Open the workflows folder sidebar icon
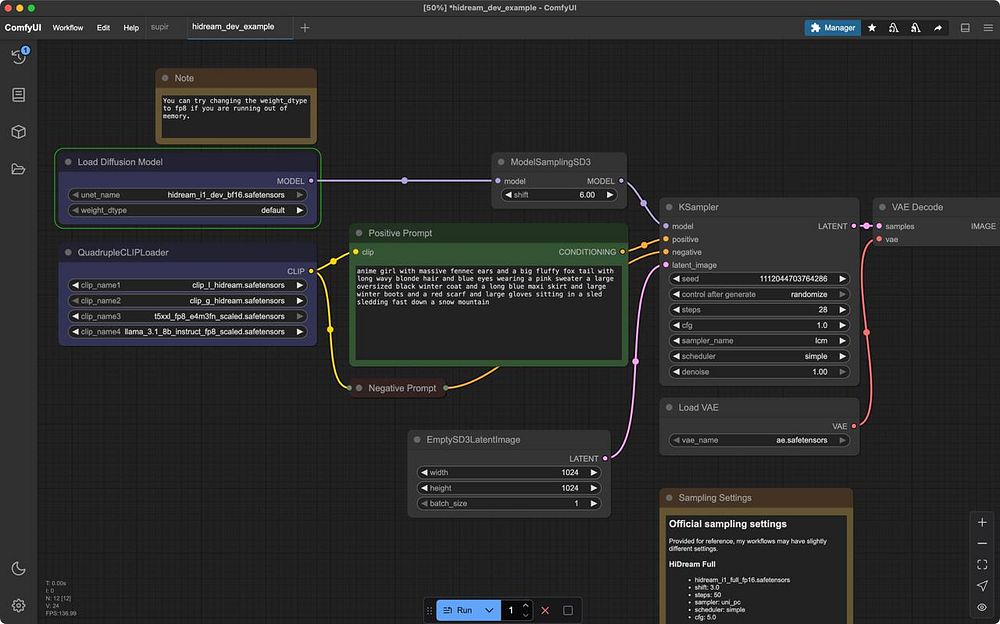This screenshot has height=624, width=1000. pos(18,169)
